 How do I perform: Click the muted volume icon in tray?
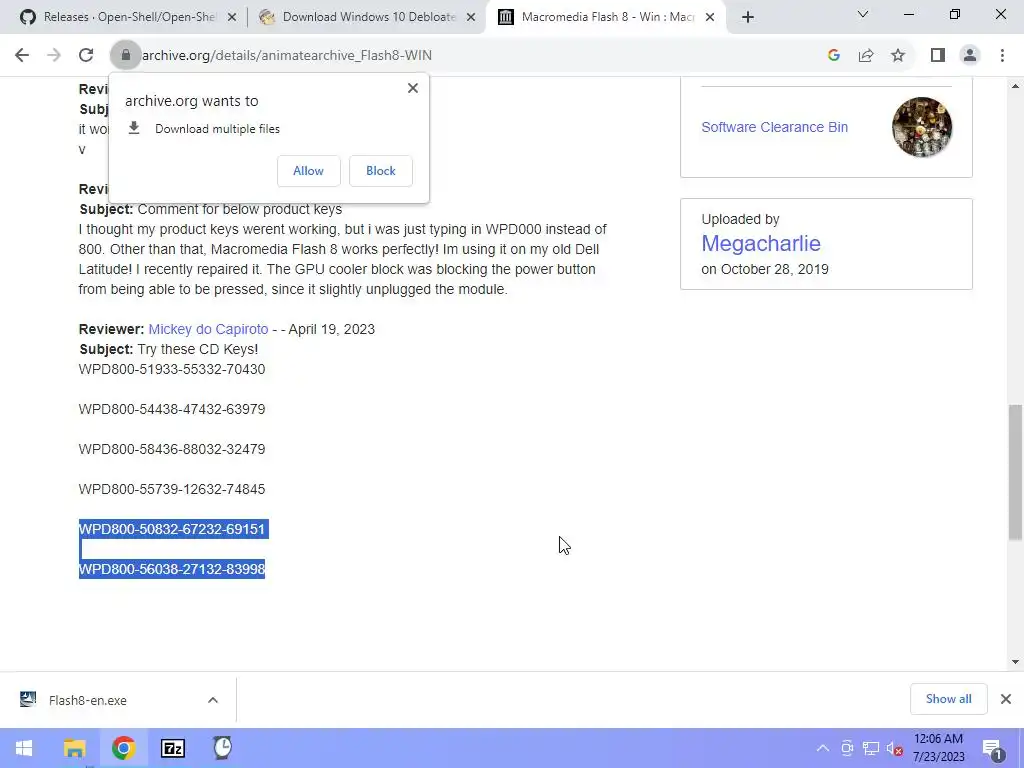(895, 748)
